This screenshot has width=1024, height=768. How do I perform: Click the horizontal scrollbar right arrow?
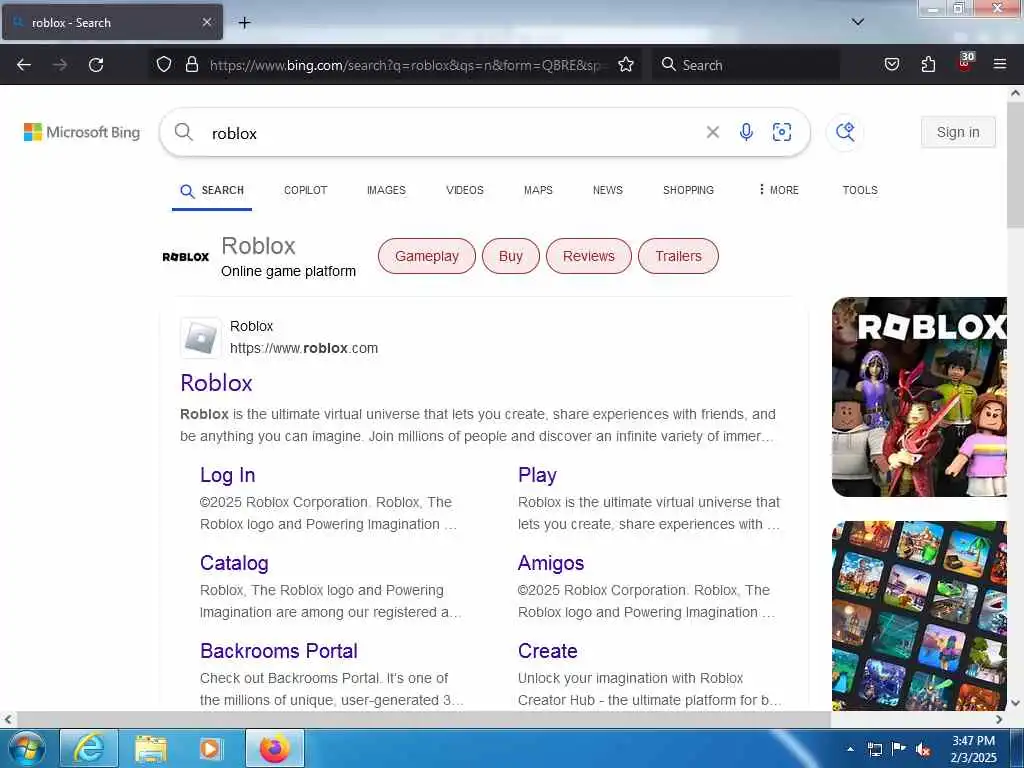pyautogui.click(x=999, y=719)
